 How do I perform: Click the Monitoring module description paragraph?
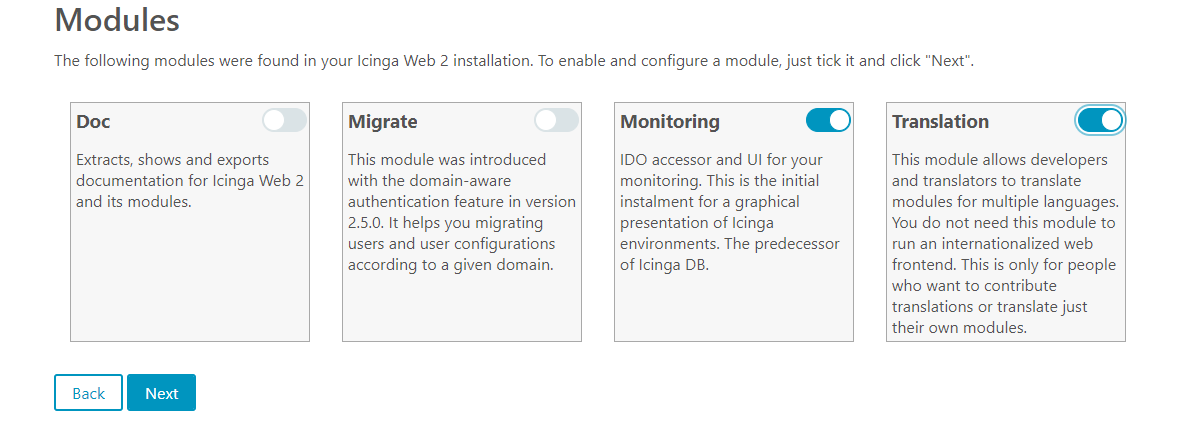click(732, 212)
